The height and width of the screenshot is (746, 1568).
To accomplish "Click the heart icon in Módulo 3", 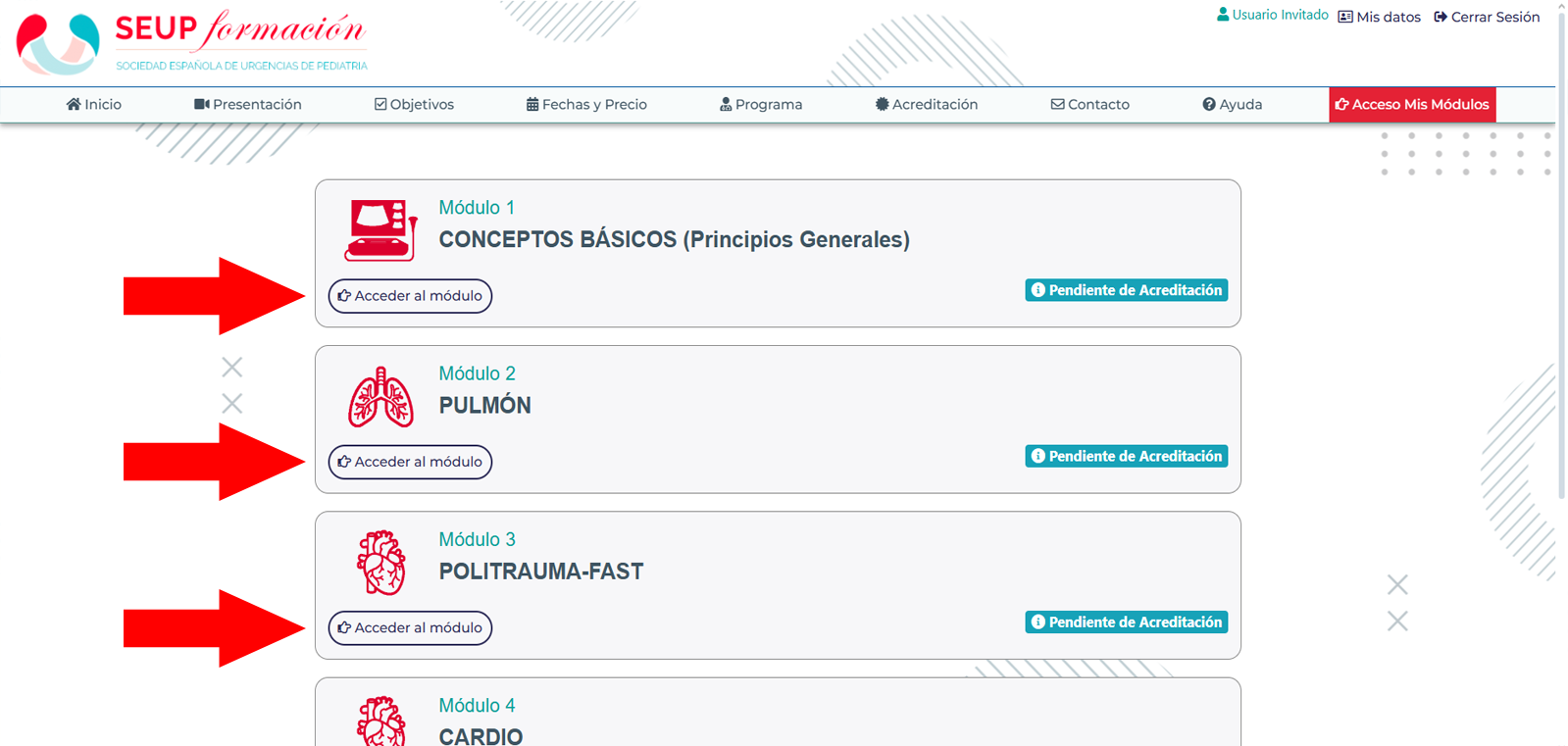I will (380, 563).
